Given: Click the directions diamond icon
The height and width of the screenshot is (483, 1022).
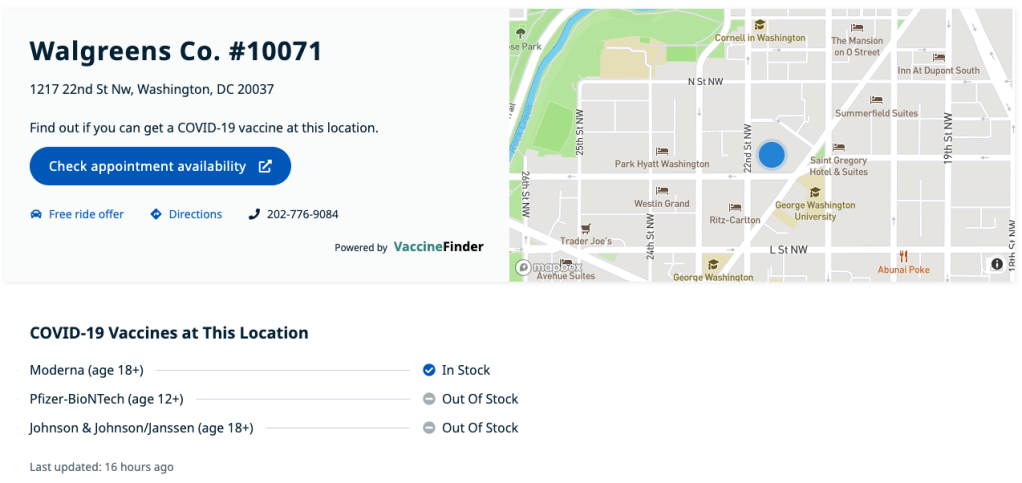Looking at the screenshot, I should [x=156, y=214].
